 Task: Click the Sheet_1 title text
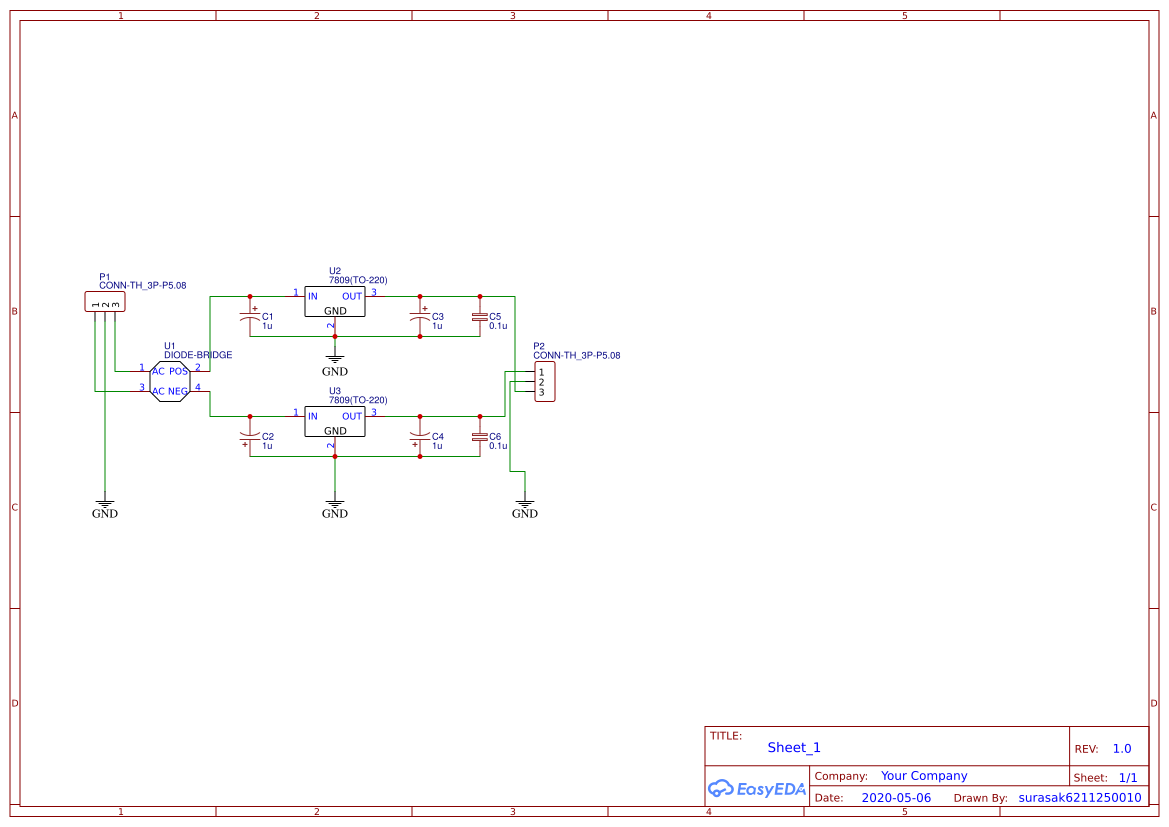click(793, 747)
